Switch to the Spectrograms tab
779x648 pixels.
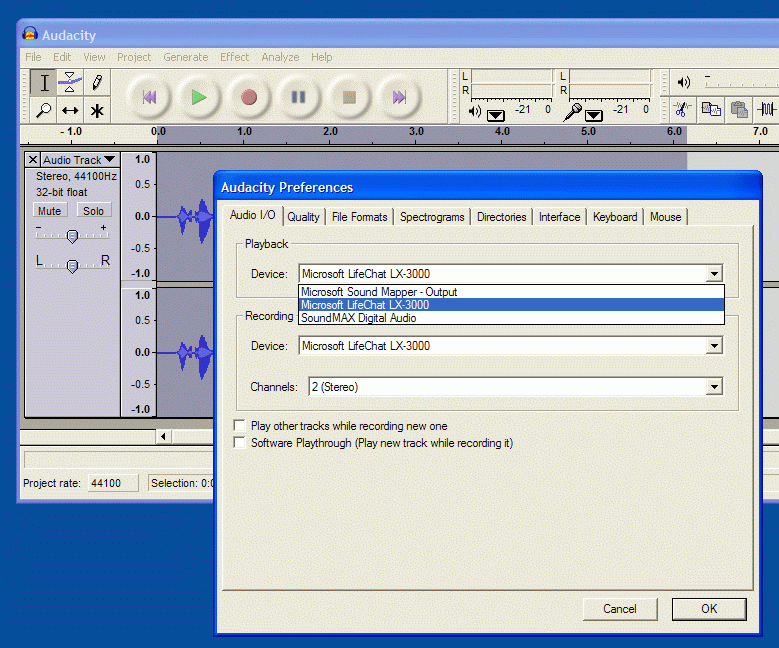point(432,217)
